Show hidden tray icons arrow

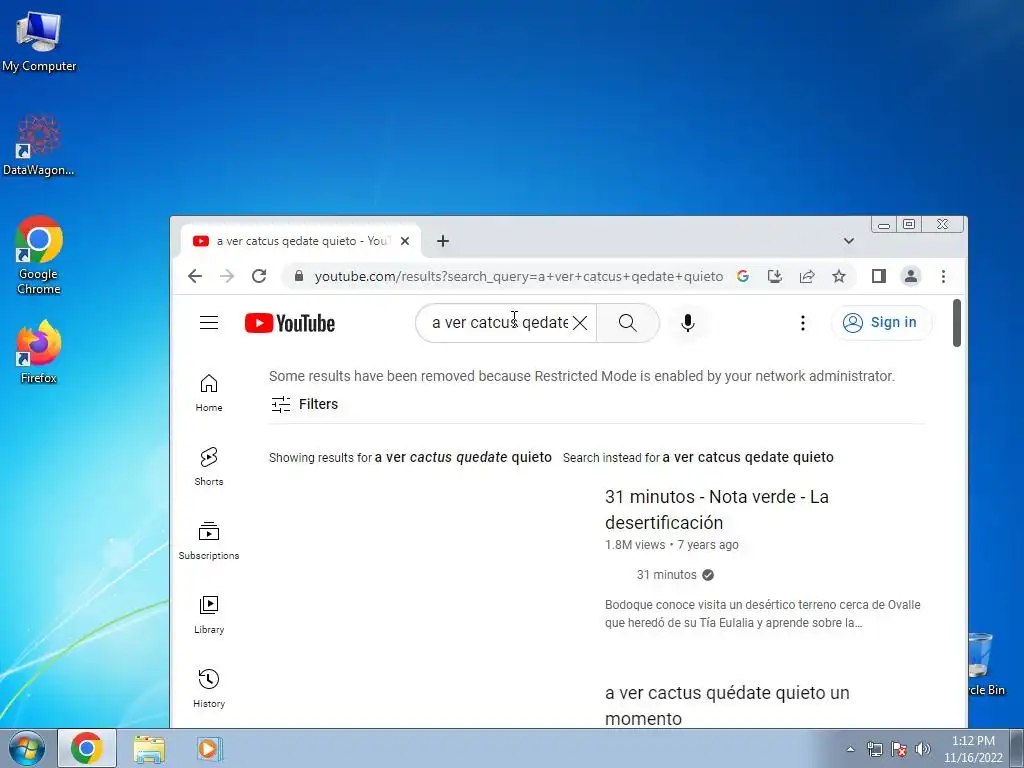[850, 749]
